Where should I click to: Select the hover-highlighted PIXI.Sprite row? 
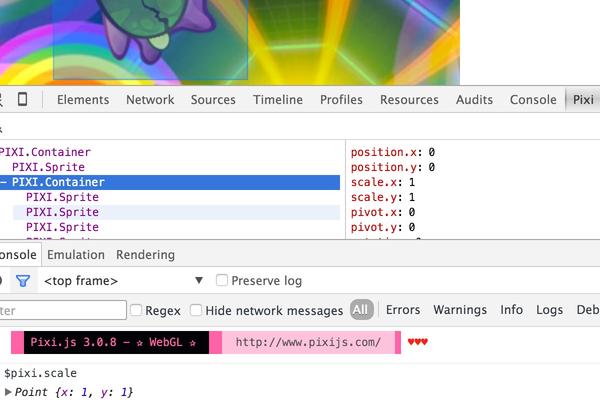[176, 212]
